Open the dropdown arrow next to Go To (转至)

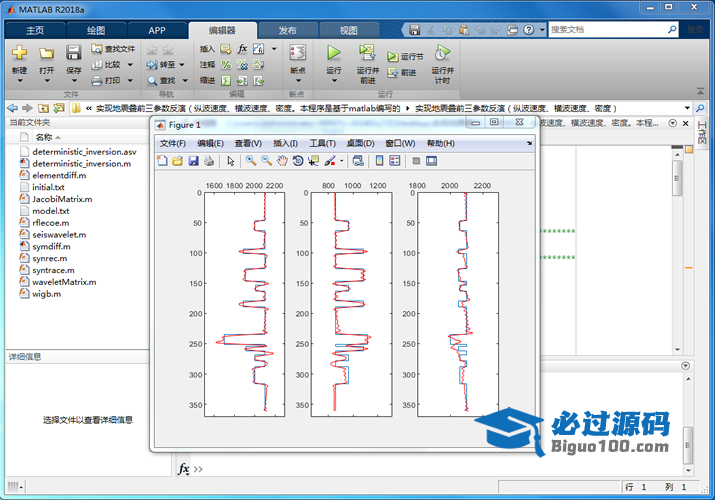pos(182,65)
